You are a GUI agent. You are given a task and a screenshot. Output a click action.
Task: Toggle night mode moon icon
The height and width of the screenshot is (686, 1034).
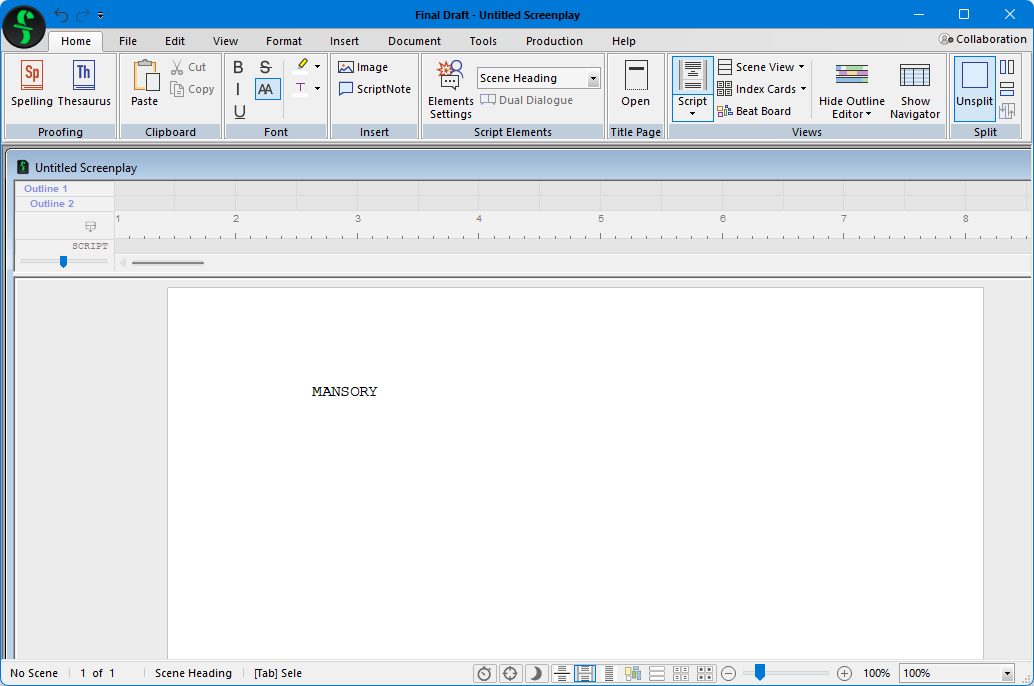(x=535, y=673)
